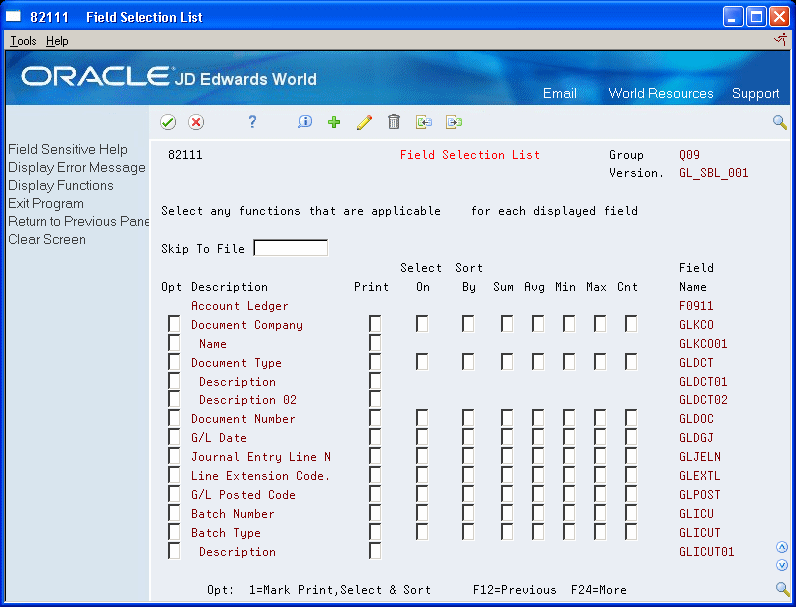
Task: Check Sort By for Batch Type
Action: [x=468, y=532]
